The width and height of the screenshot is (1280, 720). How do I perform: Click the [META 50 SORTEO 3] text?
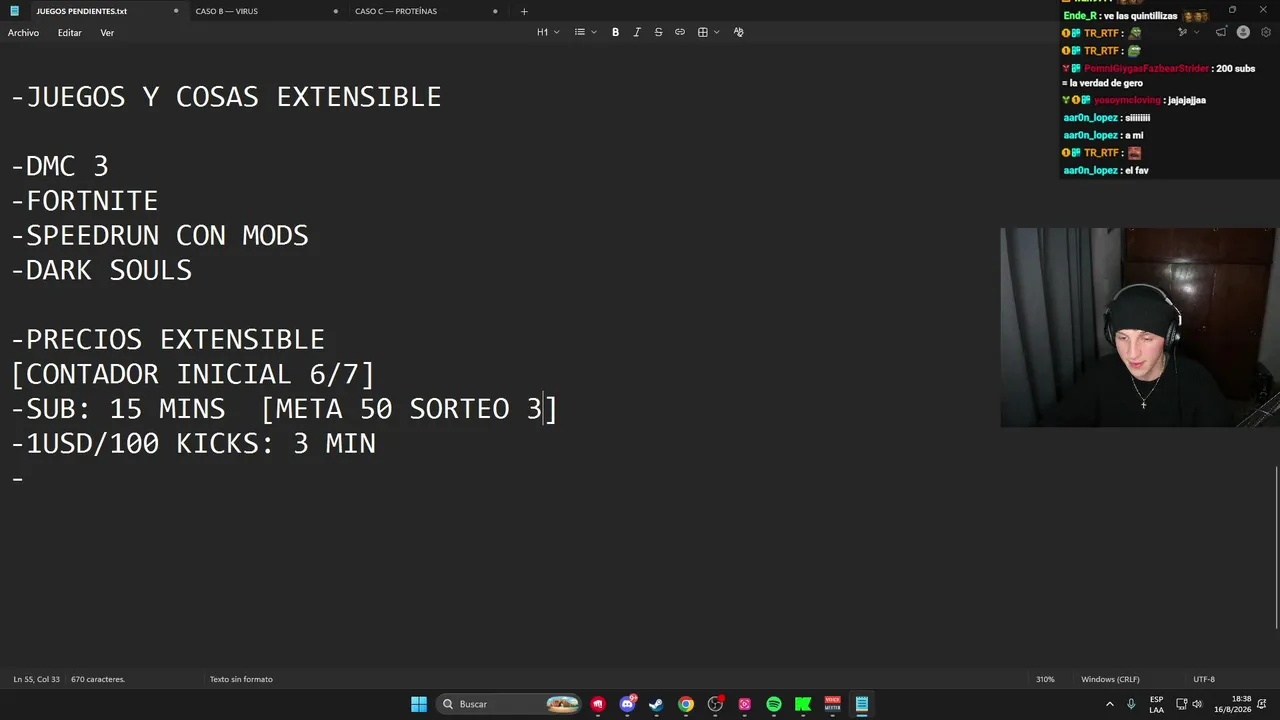(409, 409)
